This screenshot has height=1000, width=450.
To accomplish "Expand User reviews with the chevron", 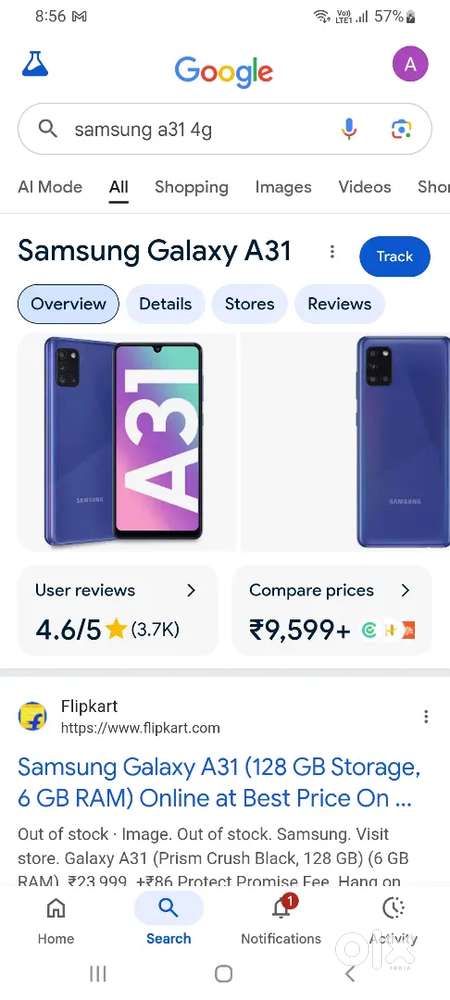I will [x=191, y=591].
